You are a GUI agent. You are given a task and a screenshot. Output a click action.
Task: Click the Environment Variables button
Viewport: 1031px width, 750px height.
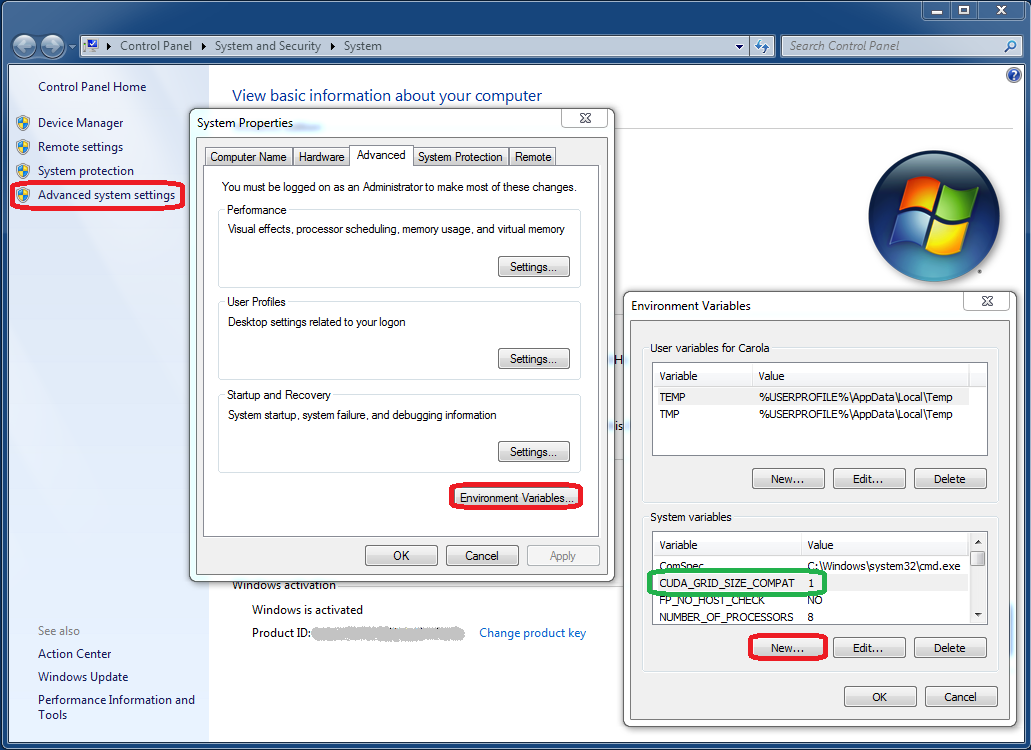tap(516, 498)
